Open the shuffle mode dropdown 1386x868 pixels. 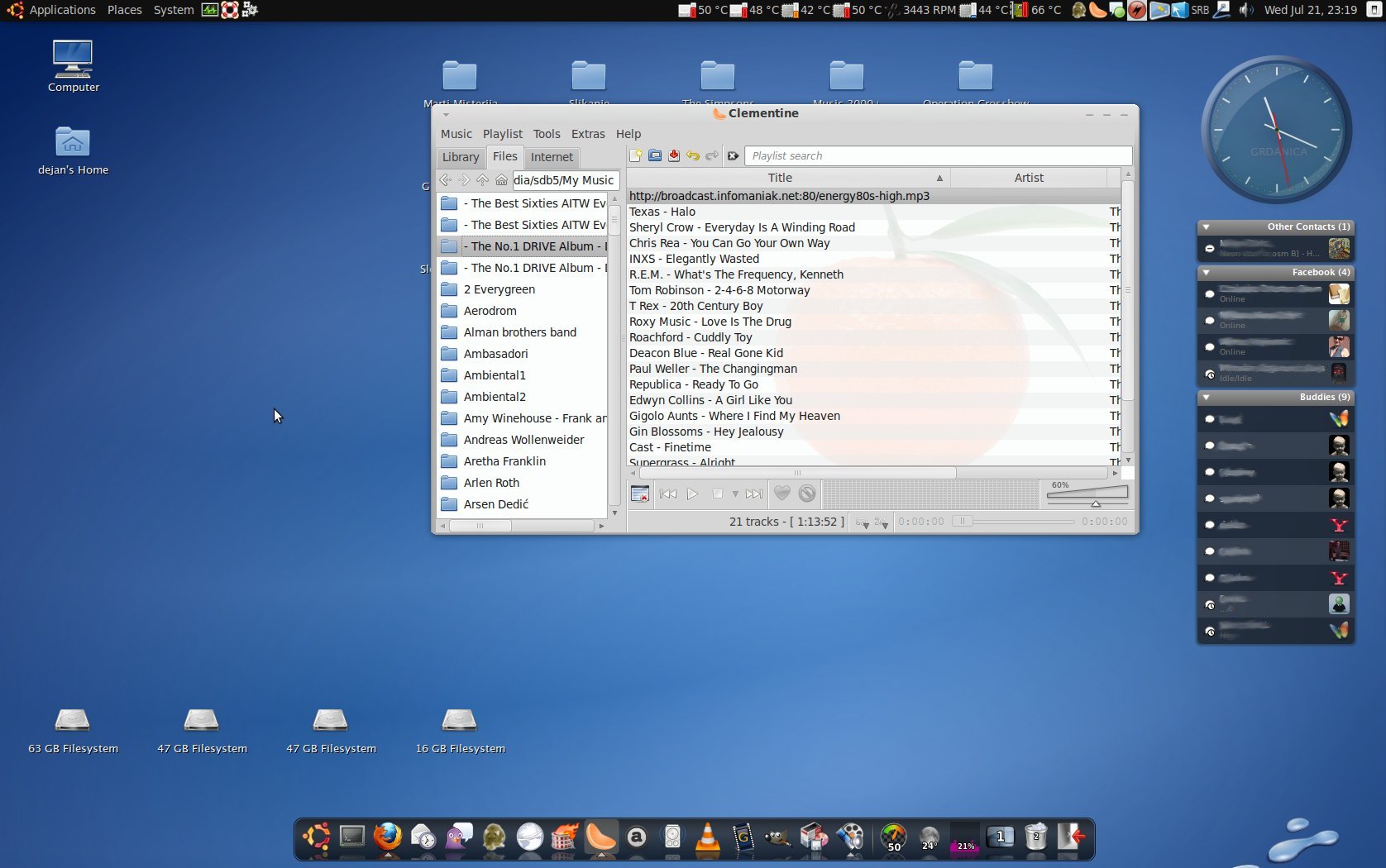pos(882,522)
